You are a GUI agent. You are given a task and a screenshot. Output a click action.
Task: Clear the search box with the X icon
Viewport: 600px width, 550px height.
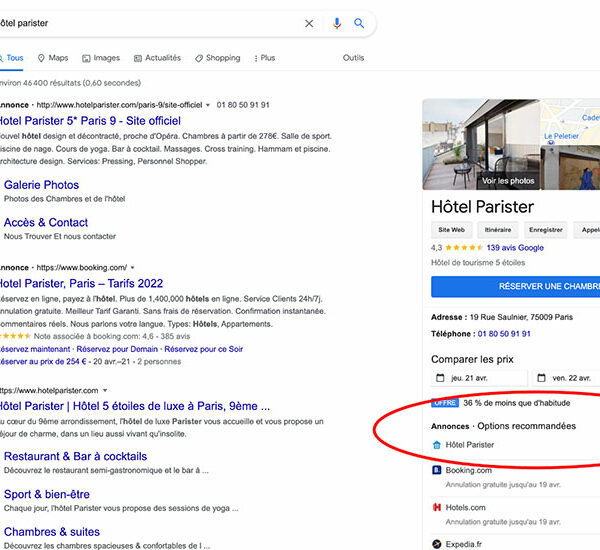pyautogui.click(x=309, y=23)
